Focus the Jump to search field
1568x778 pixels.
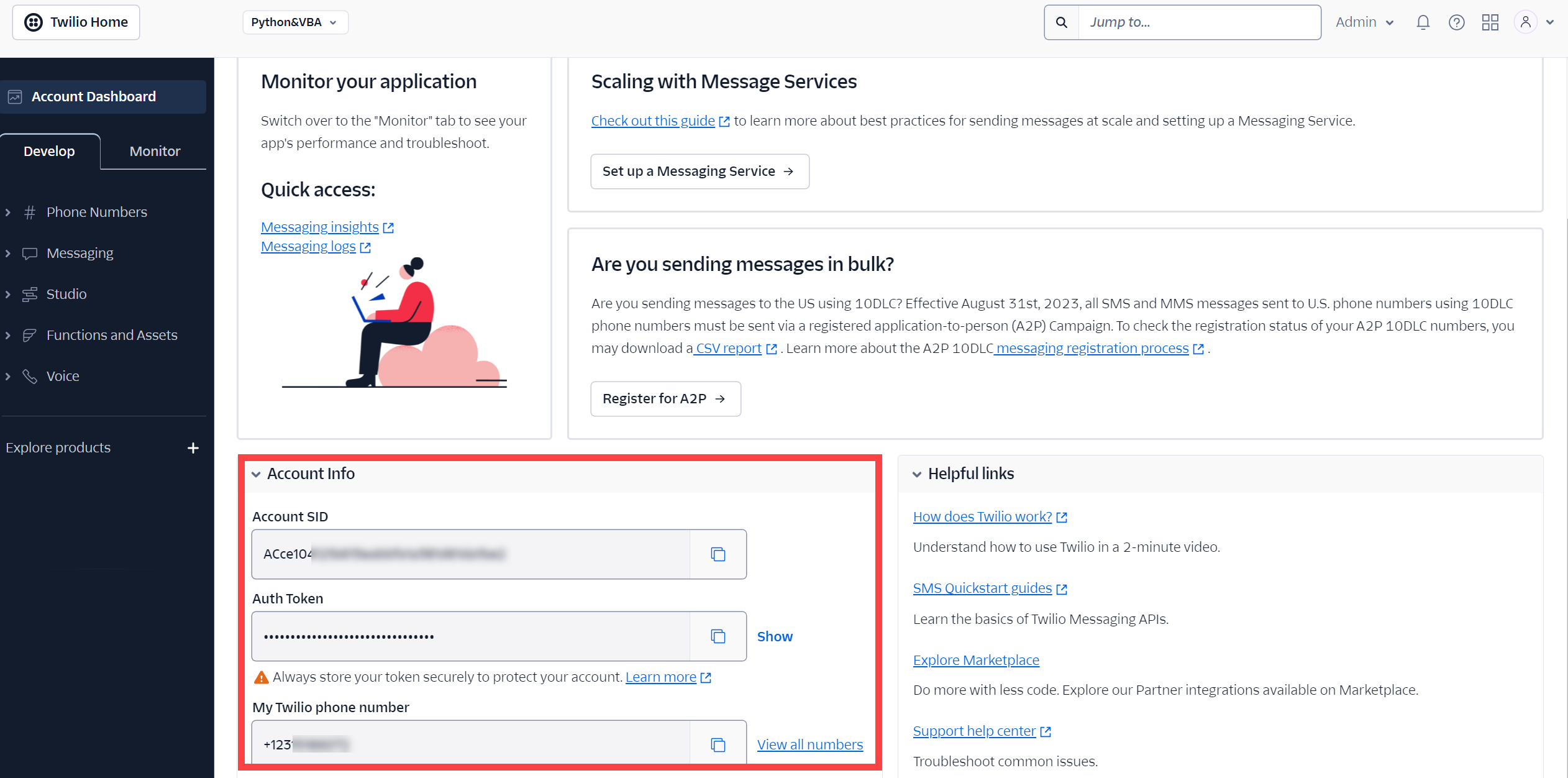tap(1199, 22)
